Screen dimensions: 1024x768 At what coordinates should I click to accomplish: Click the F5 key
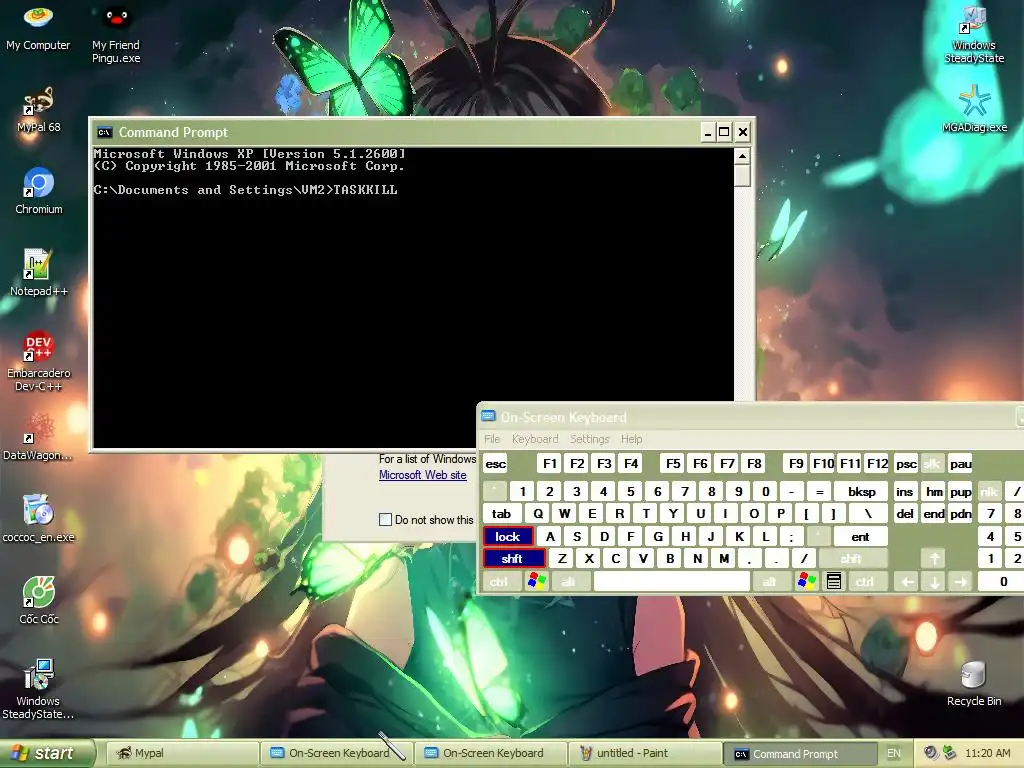point(673,464)
